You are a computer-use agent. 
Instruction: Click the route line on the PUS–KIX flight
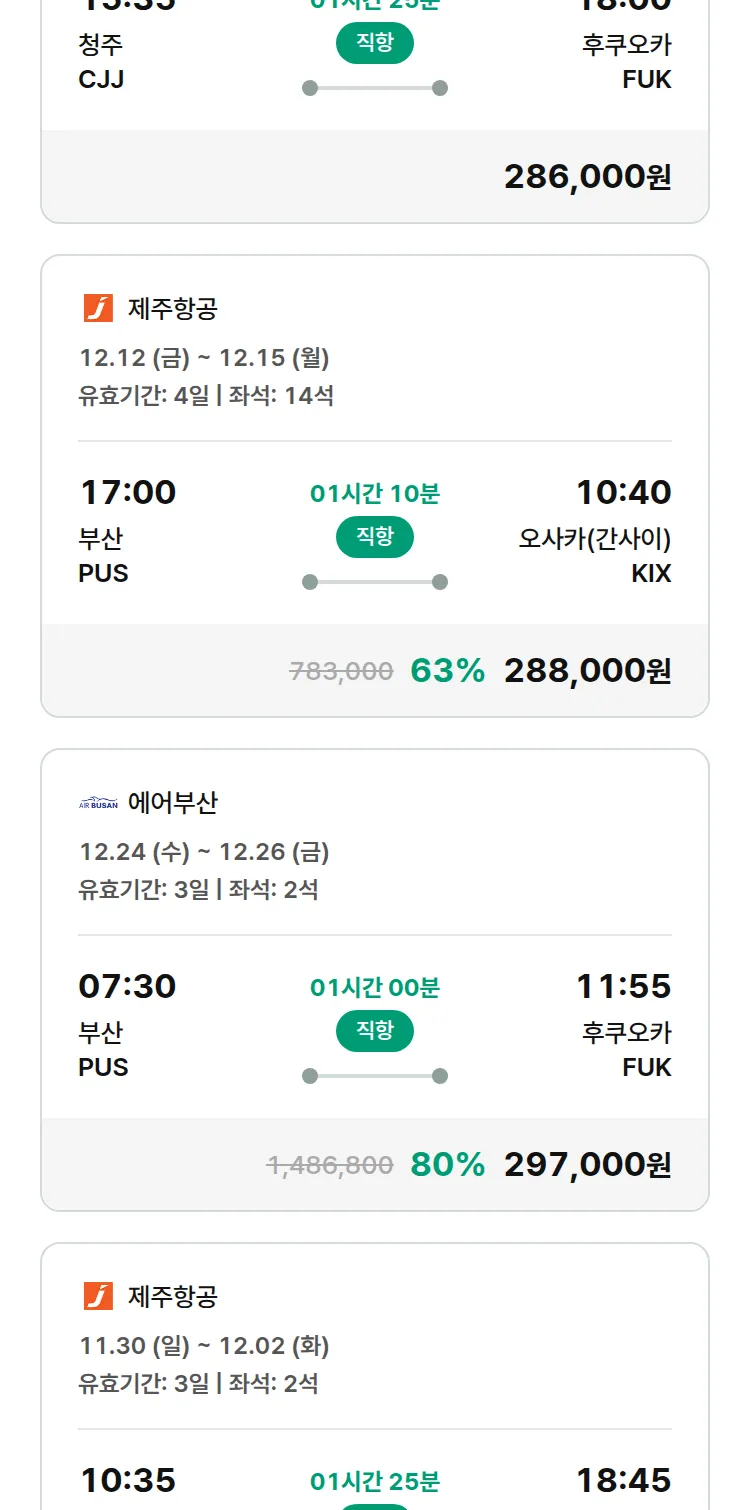375,582
